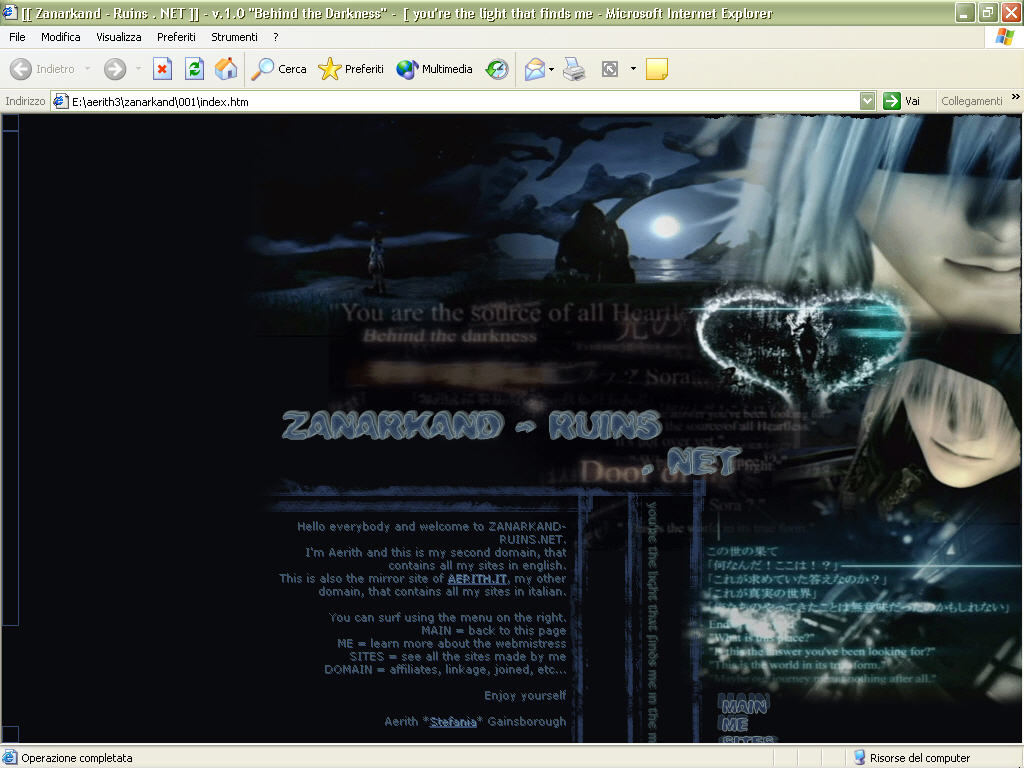
Task: Click the mail envelope icon
Action: 534,69
